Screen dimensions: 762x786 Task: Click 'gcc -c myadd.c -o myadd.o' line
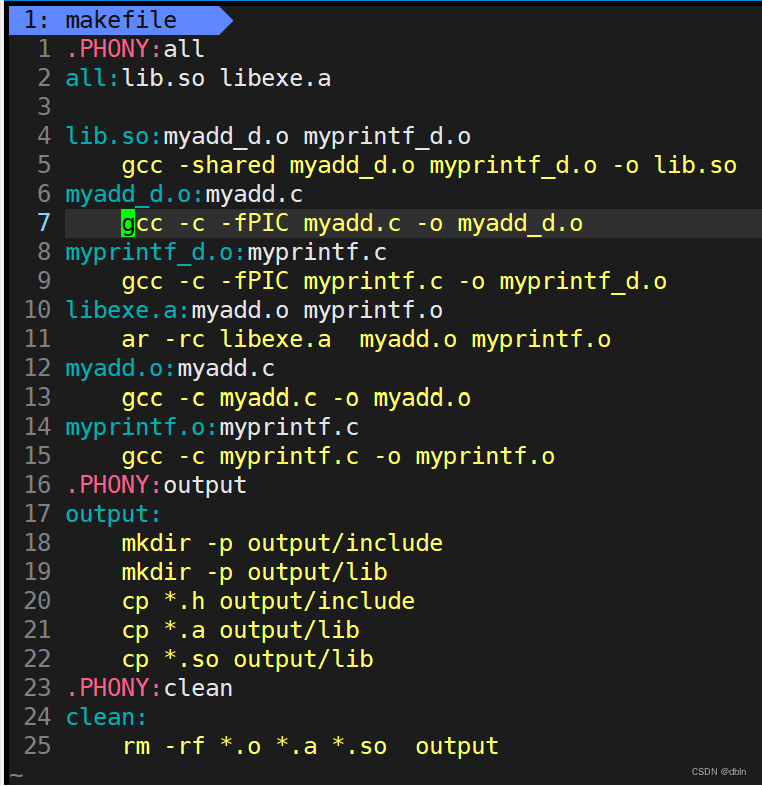[296, 398]
